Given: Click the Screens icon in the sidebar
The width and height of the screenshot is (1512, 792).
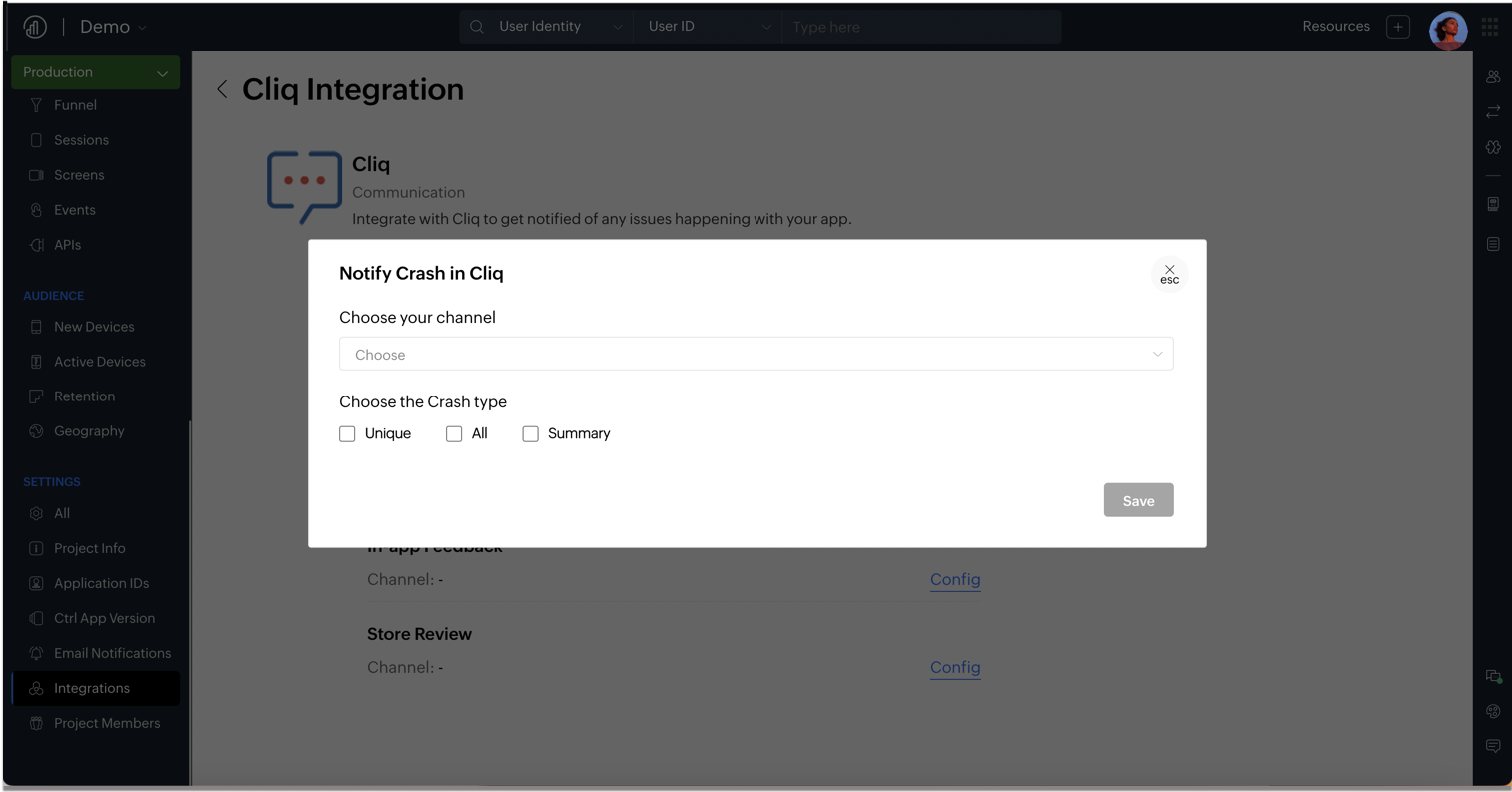Looking at the screenshot, I should click(36, 175).
